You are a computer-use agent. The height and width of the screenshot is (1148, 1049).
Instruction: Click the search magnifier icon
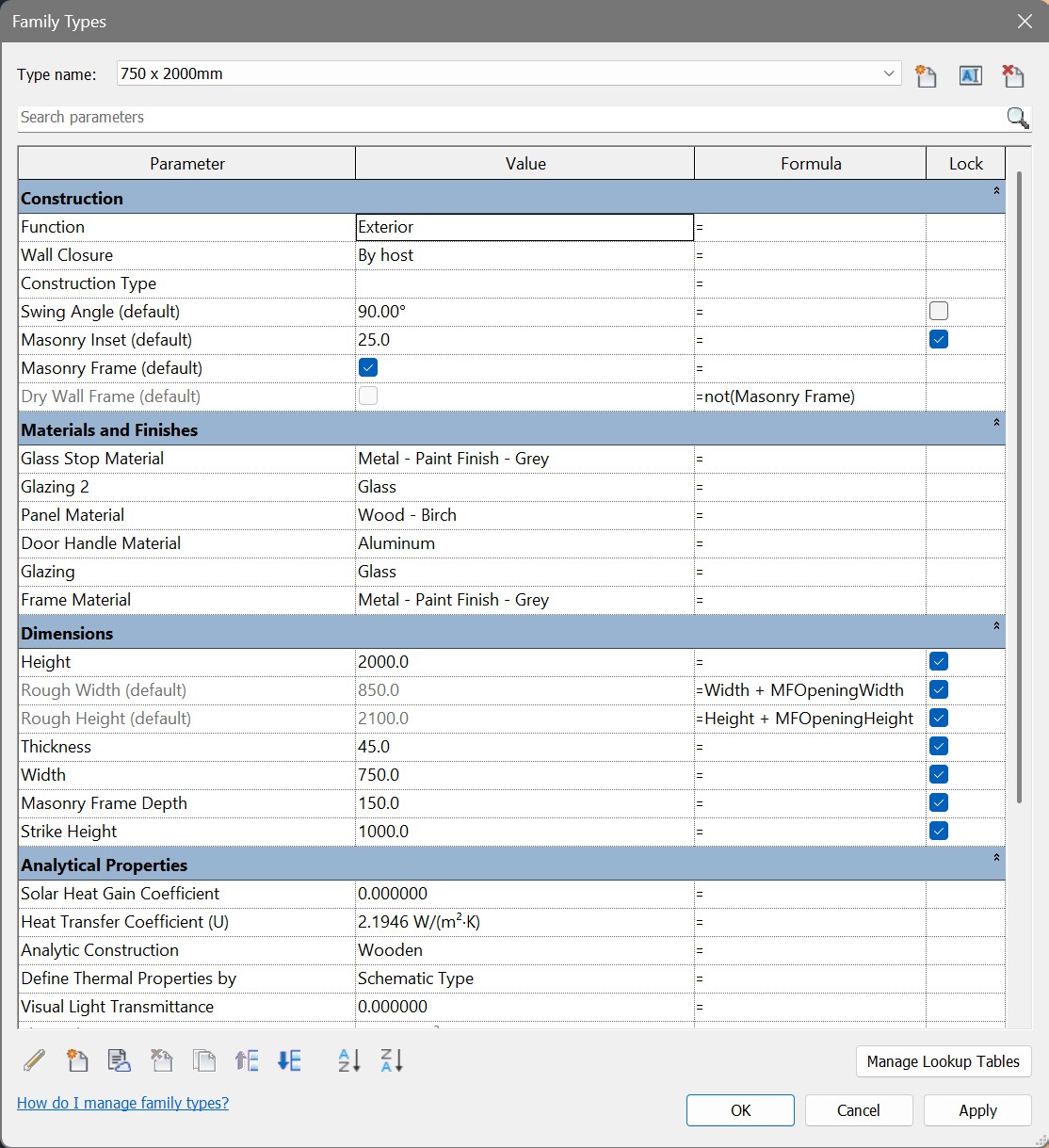tap(1017, 118)
